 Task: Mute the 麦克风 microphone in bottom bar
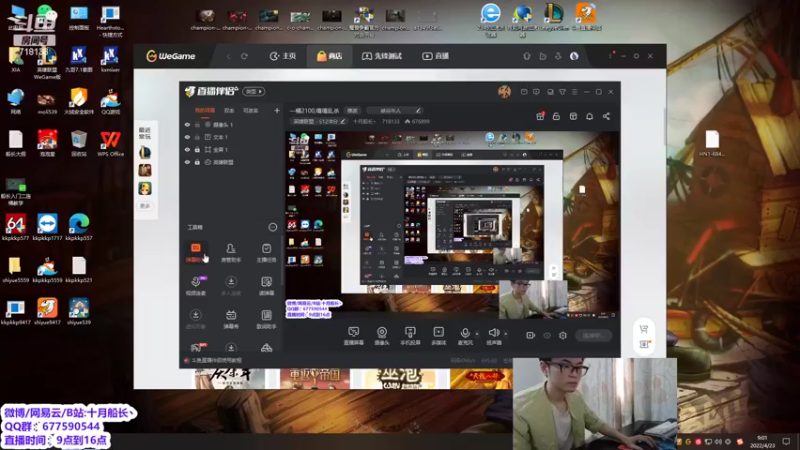tap(465, 336)
